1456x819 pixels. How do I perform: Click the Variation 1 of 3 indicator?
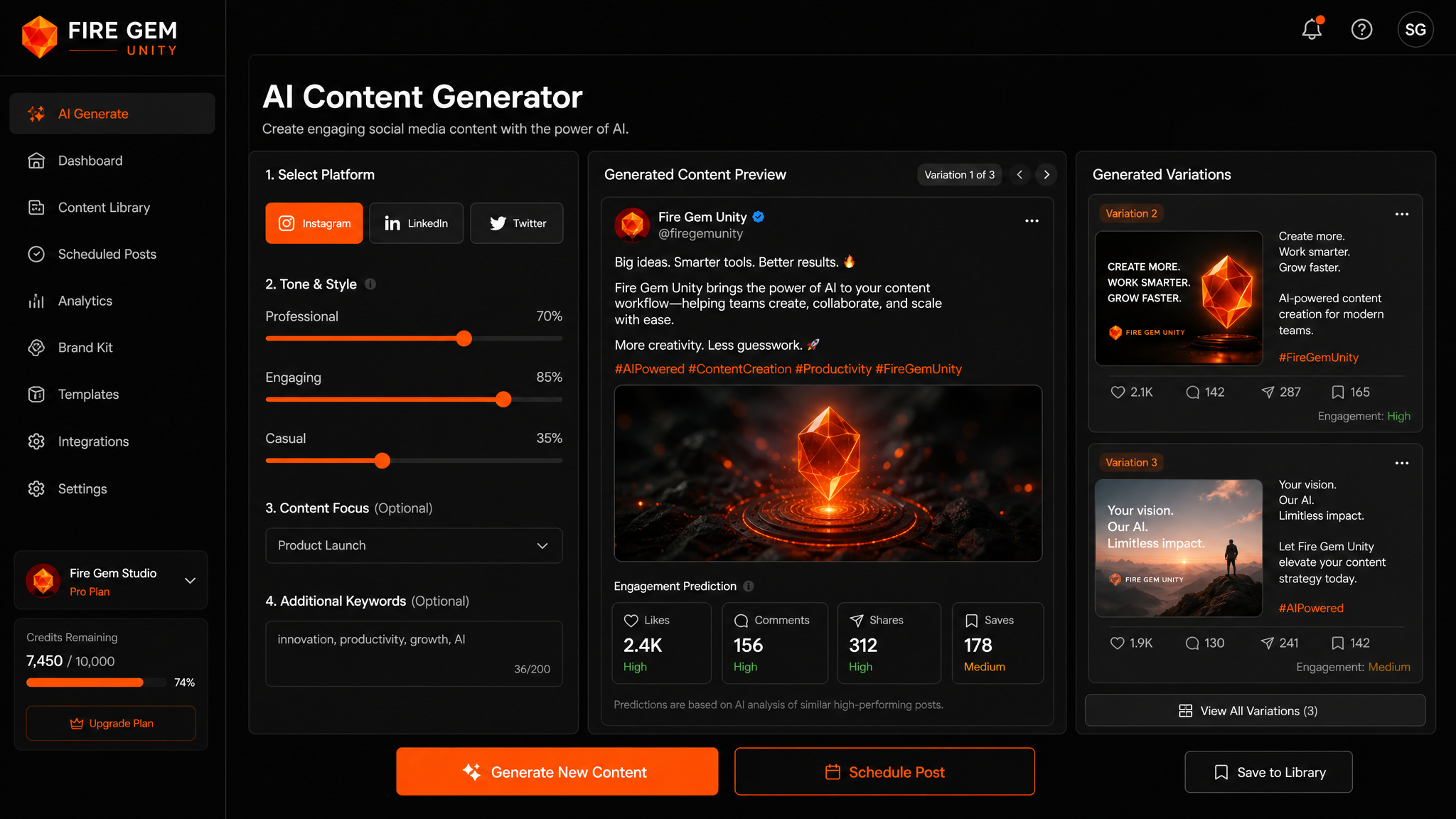(959, 175)
